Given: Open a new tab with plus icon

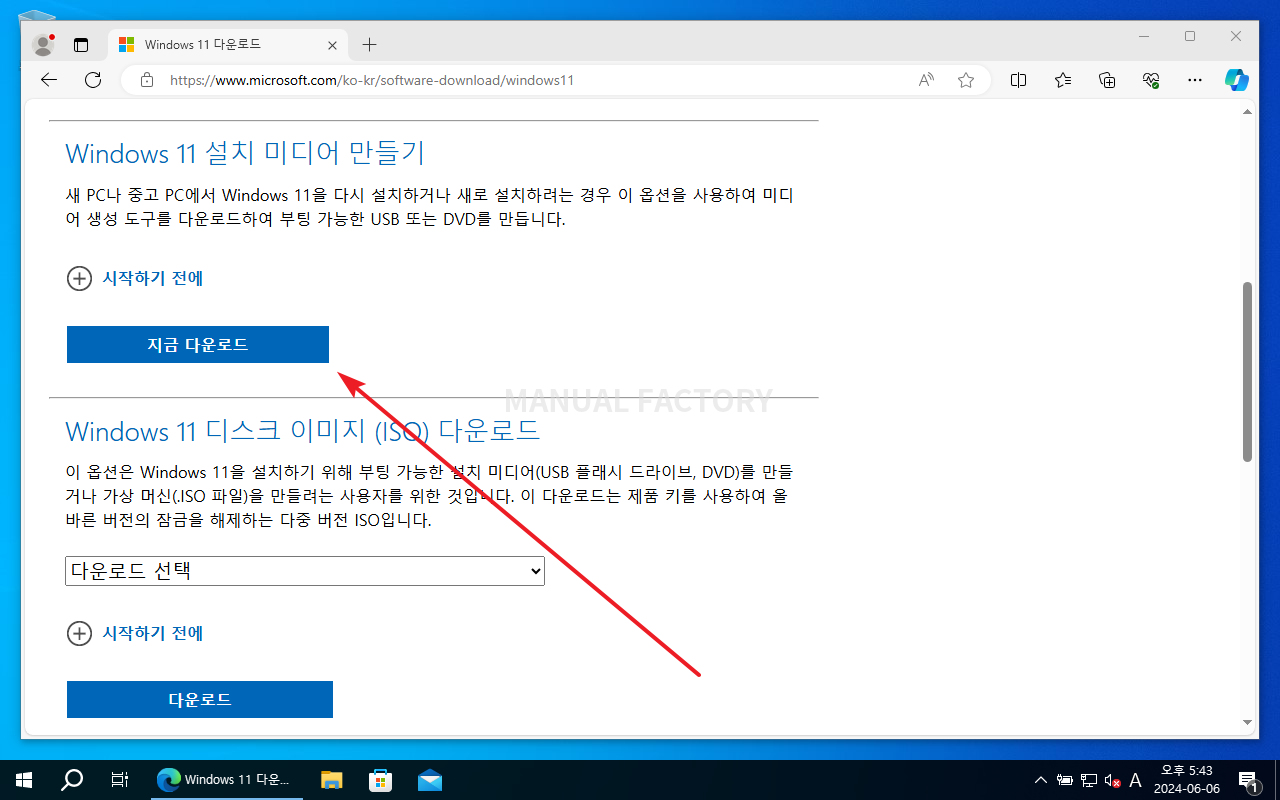Looking at the screenshot, I should [x=369, y=45].
